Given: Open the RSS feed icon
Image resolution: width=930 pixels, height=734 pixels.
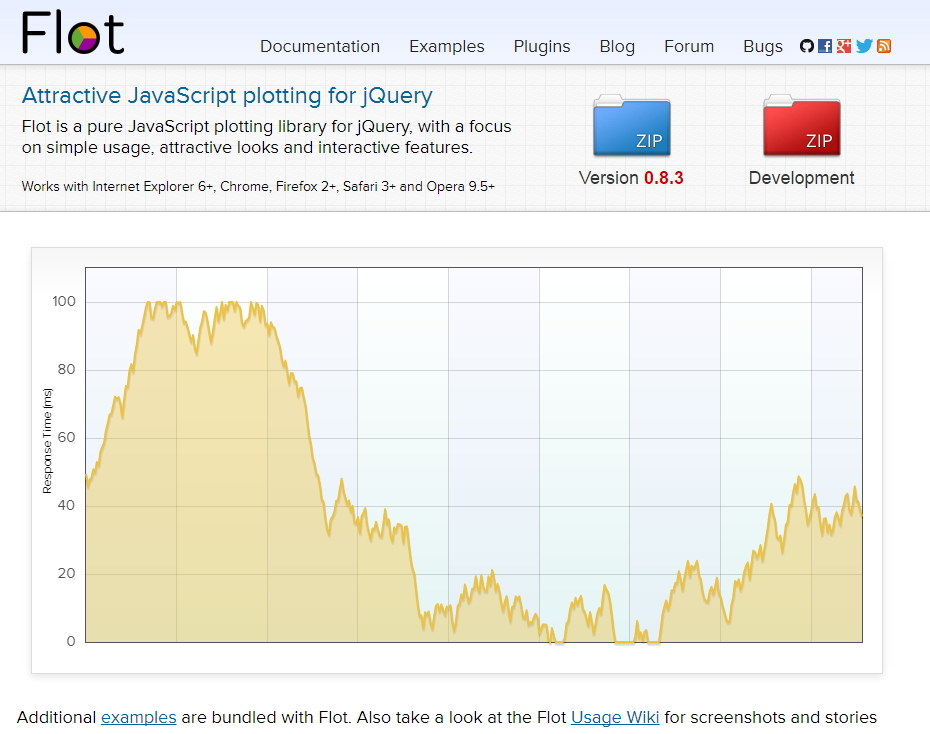Looking at the screenshot, I should 884,46.
